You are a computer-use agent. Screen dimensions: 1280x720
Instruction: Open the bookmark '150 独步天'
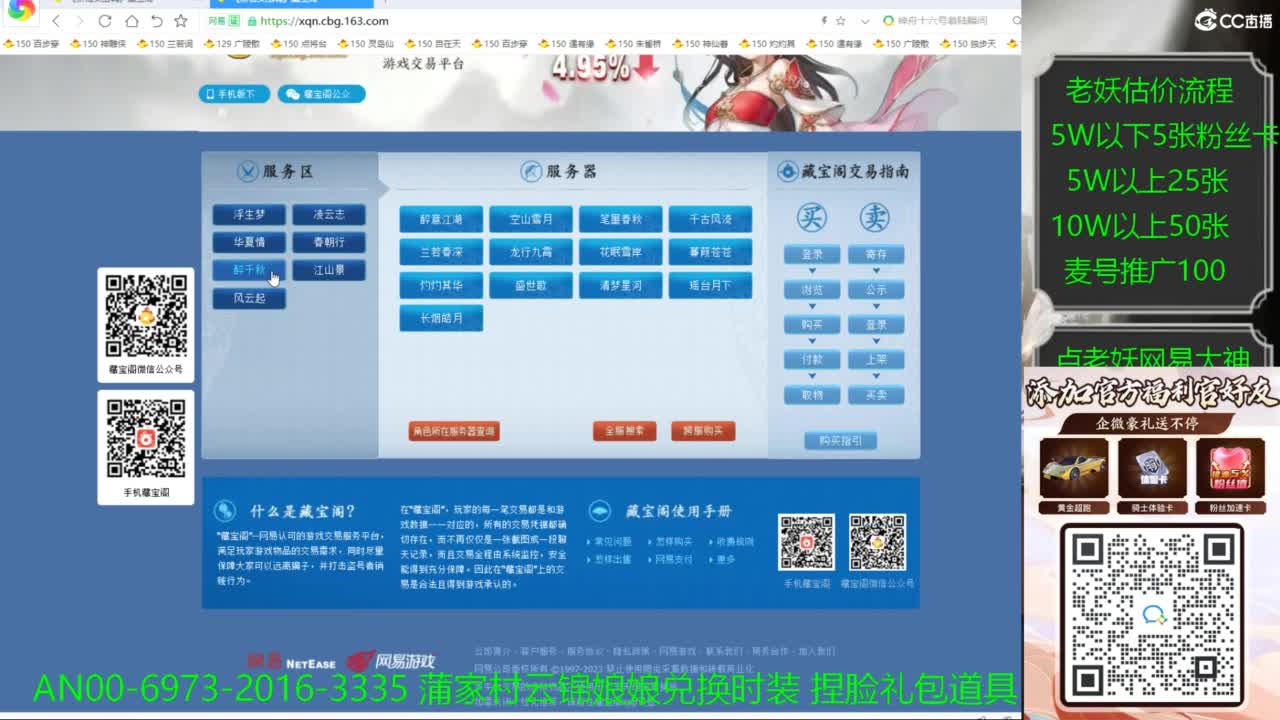[x=969, y=44]
